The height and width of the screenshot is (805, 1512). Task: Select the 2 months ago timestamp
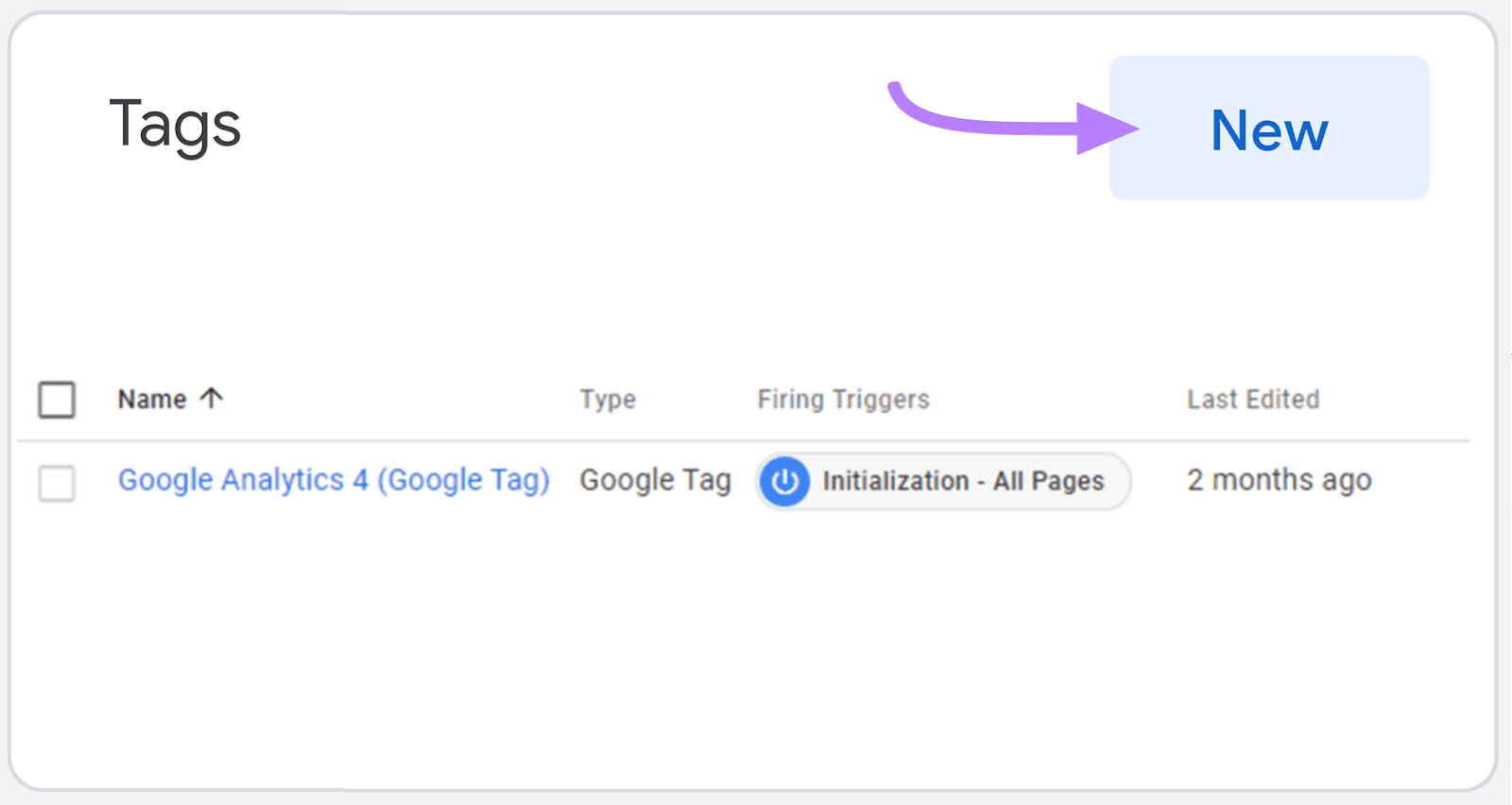pyautogui.click(x=1280, y=480)
